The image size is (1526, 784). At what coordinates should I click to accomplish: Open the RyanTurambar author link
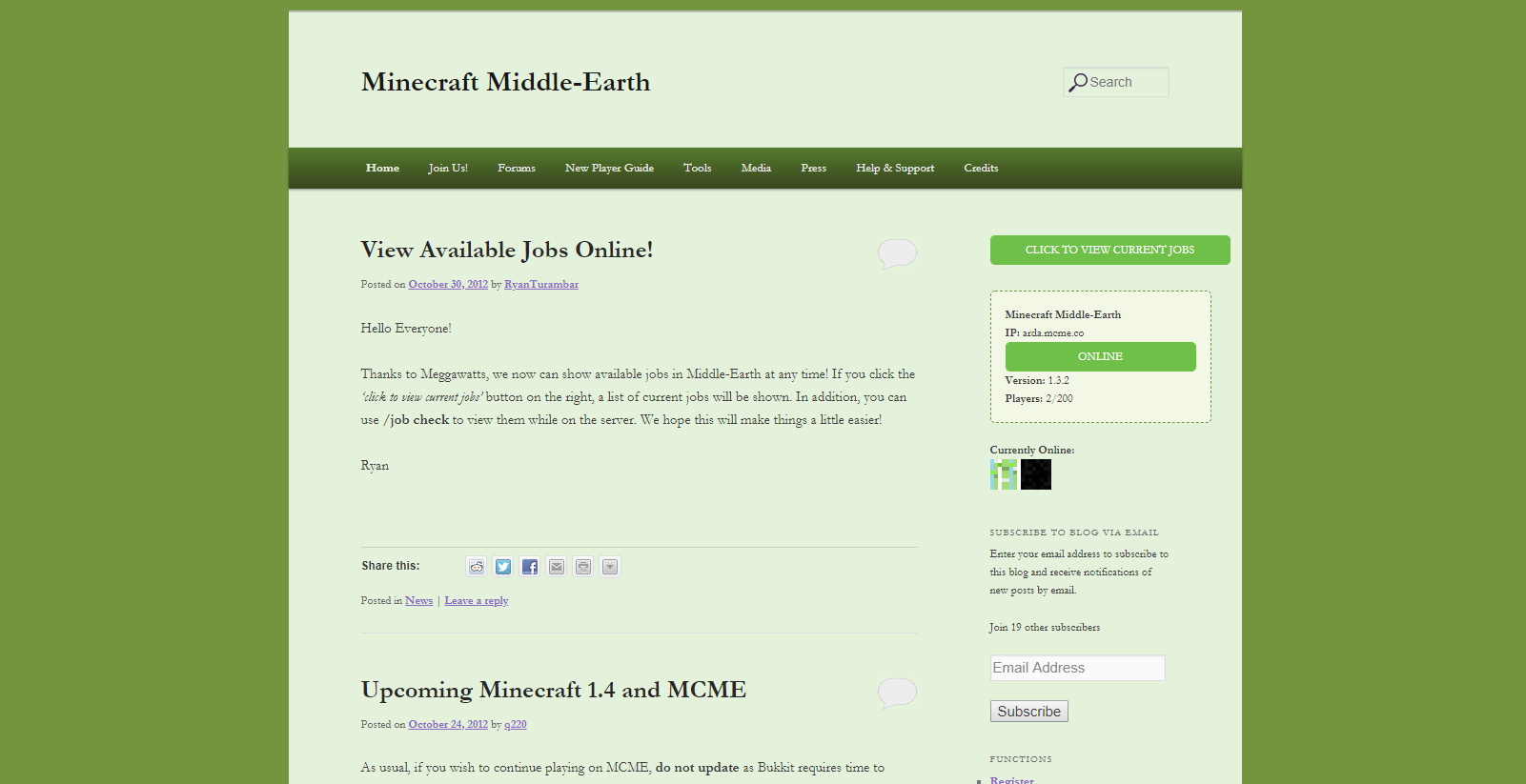[x=541, y=284]
